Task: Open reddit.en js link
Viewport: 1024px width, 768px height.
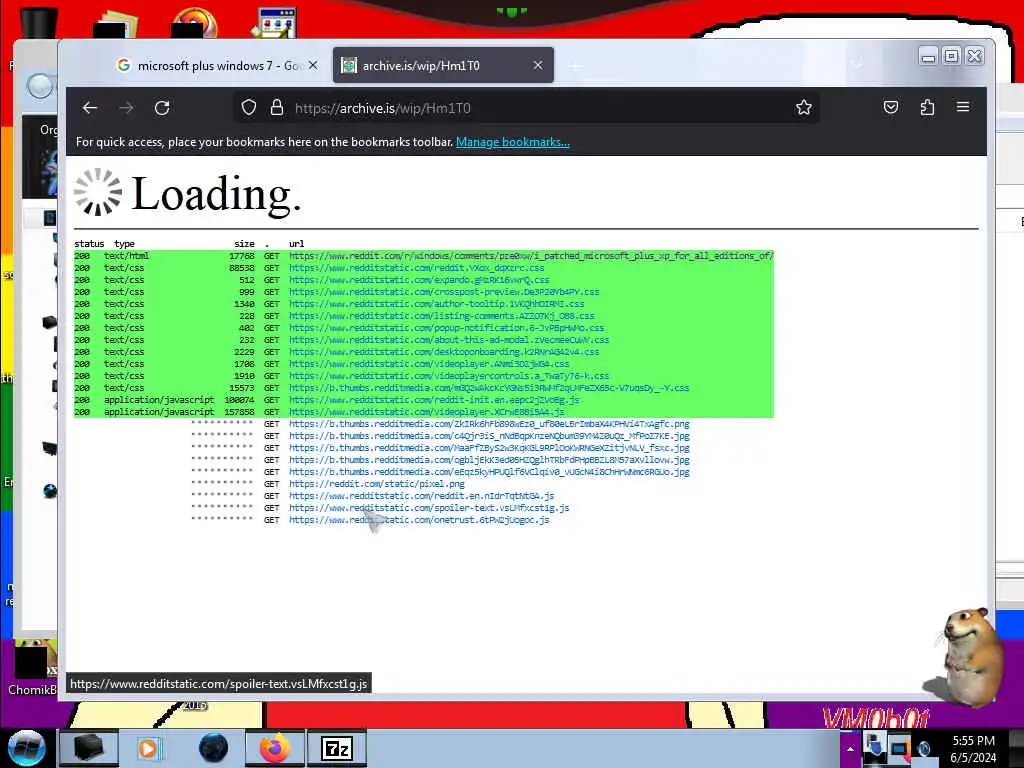Action: click(x=421, y=496)
